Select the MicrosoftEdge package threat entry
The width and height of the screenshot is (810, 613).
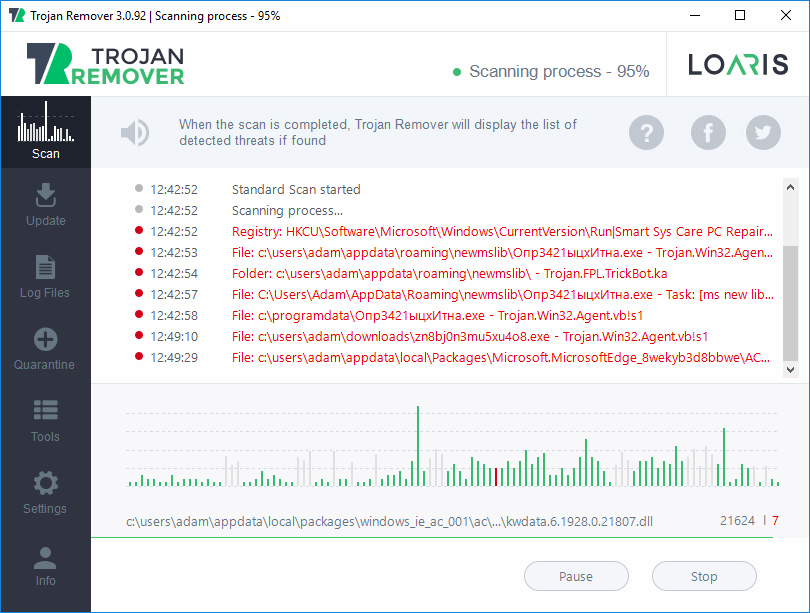501,358
